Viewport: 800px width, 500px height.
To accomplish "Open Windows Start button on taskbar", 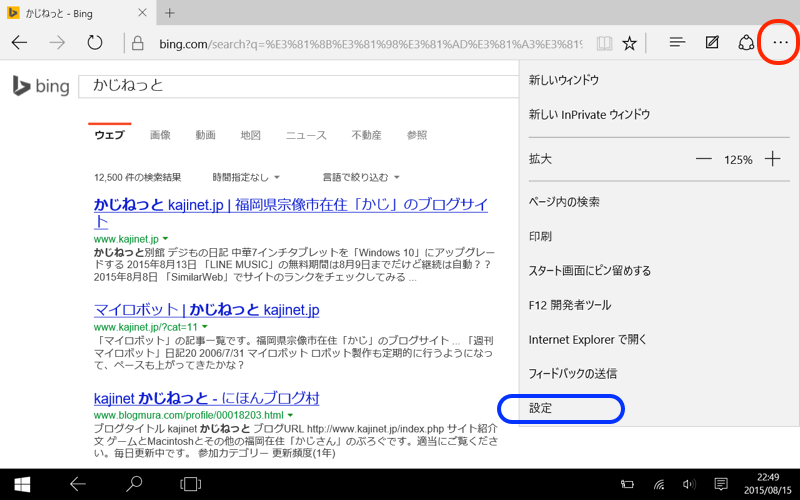I will point(21,484).
